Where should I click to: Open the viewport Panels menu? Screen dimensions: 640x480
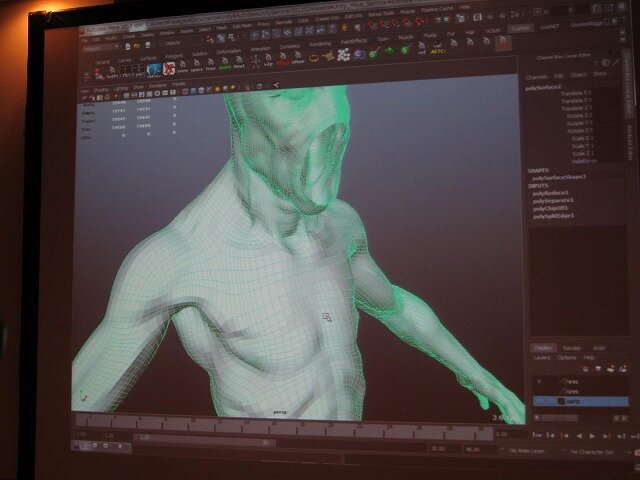178,84
